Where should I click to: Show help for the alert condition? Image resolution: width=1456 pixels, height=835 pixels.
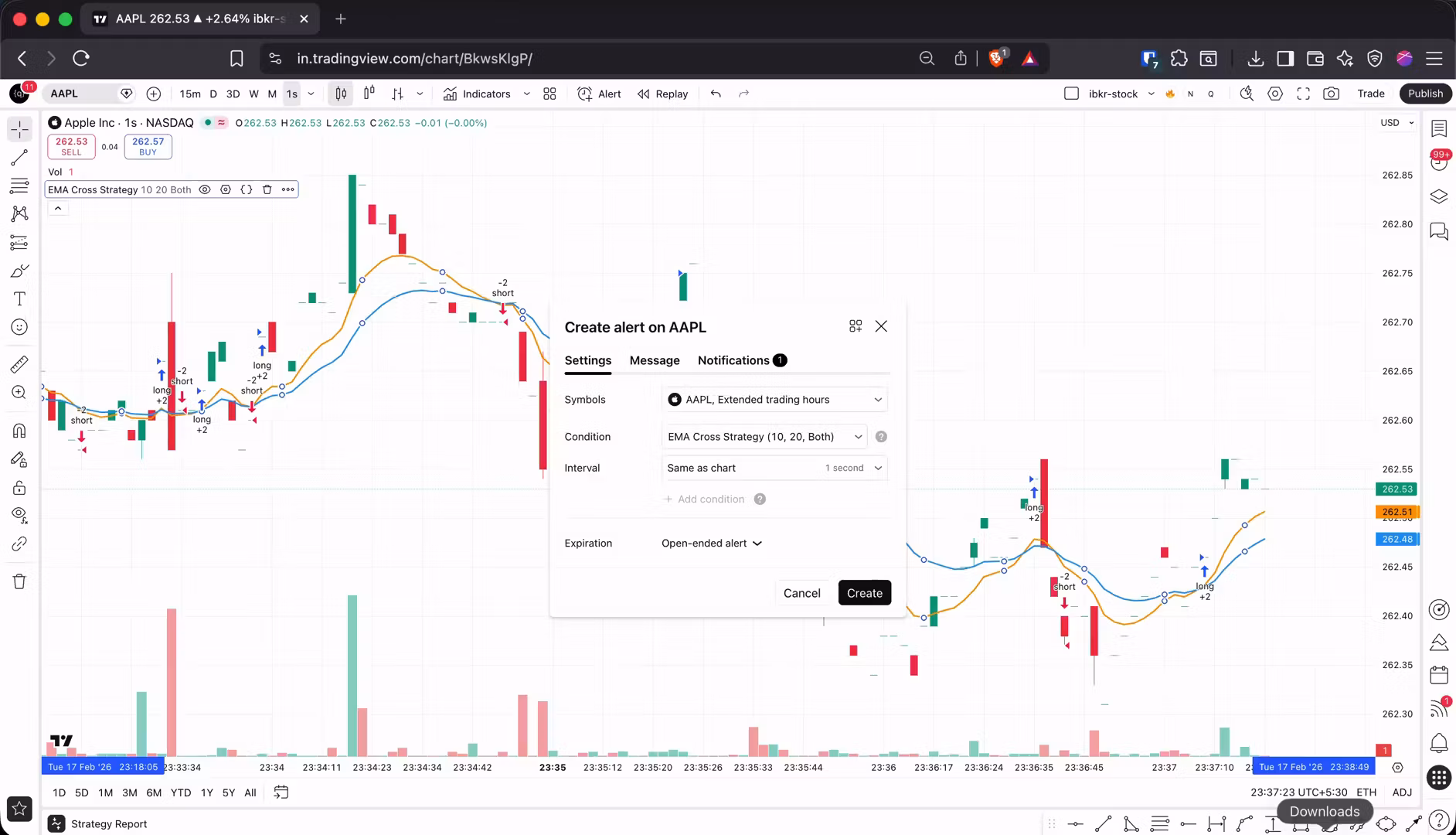coord(881,437)
